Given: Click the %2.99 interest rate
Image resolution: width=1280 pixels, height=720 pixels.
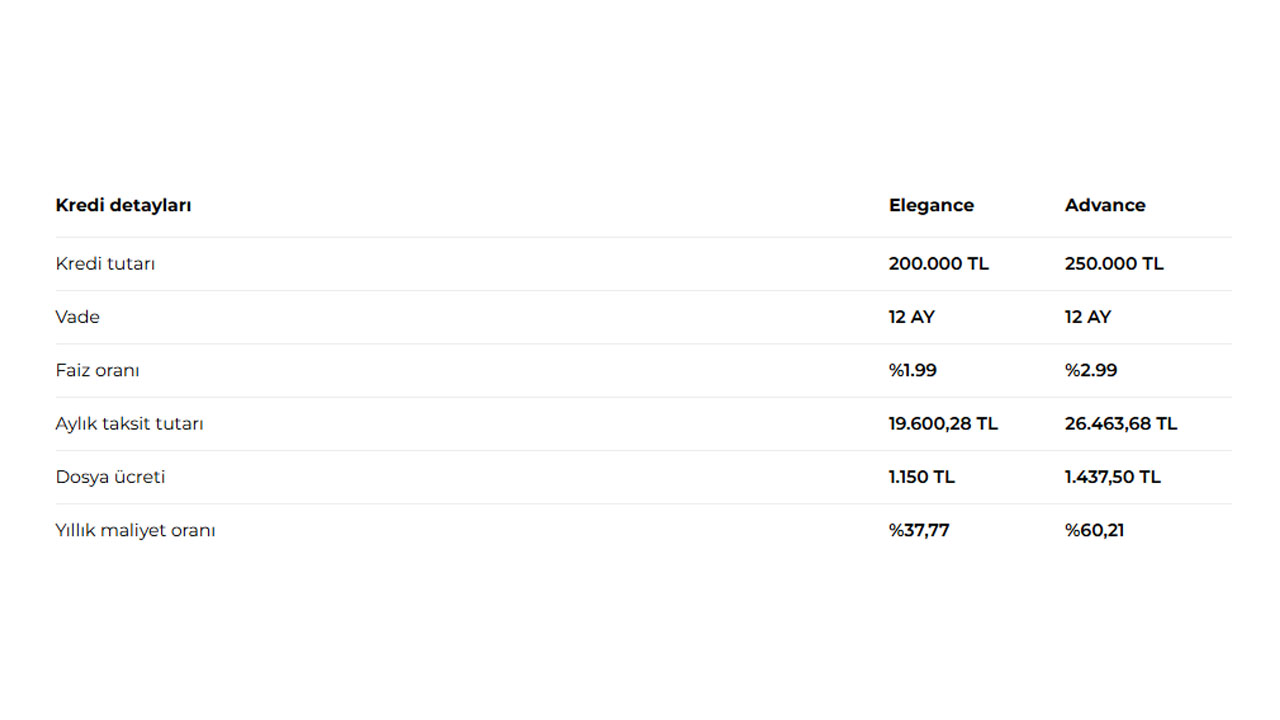Looking at the screenshot, I should click(1090, 370).
